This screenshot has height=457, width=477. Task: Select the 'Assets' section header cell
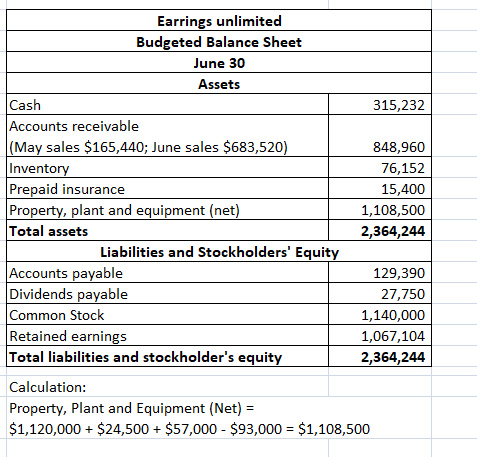pyautogui.click(x=219, y=83)
